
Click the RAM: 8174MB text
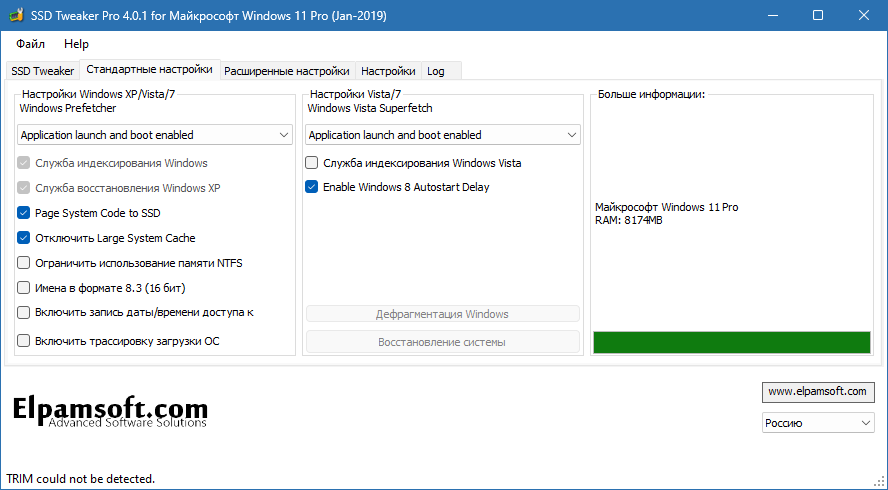(x=629, y=220)
